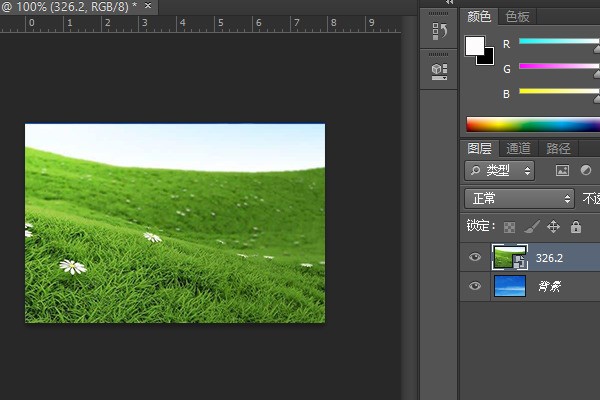
Task: Open the 正常 blend mode dropdown
Action: point(519,198)
